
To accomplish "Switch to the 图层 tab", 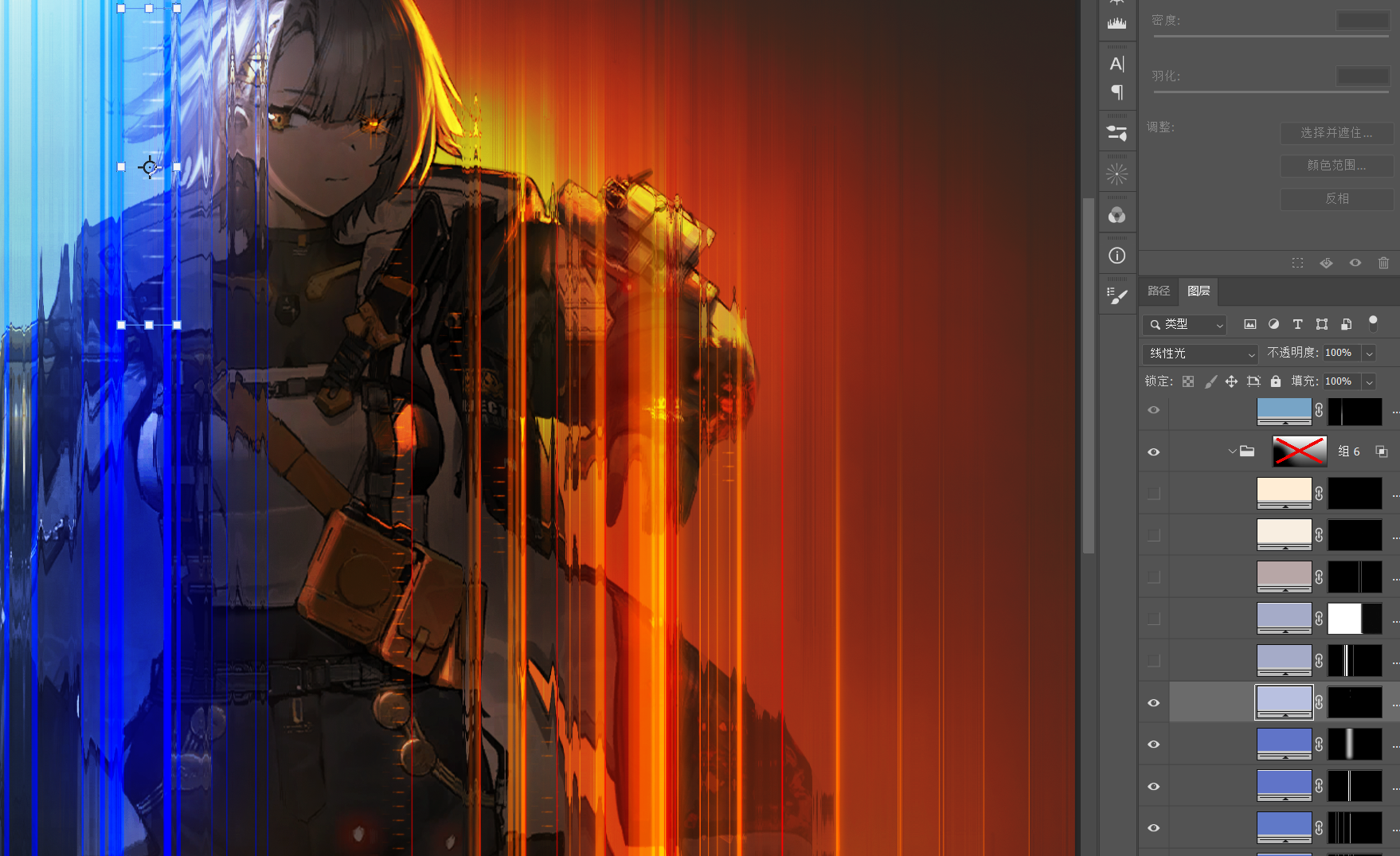I will 1199,291.
